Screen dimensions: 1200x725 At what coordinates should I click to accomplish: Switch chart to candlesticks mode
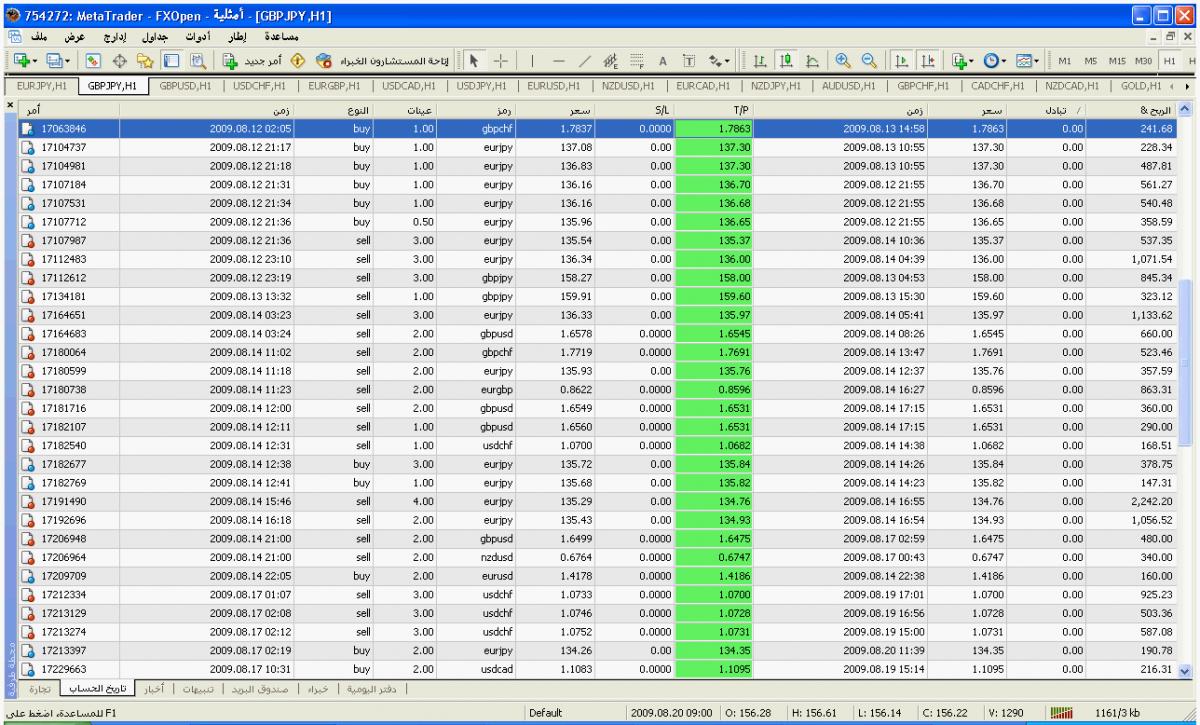pos(784,59)
